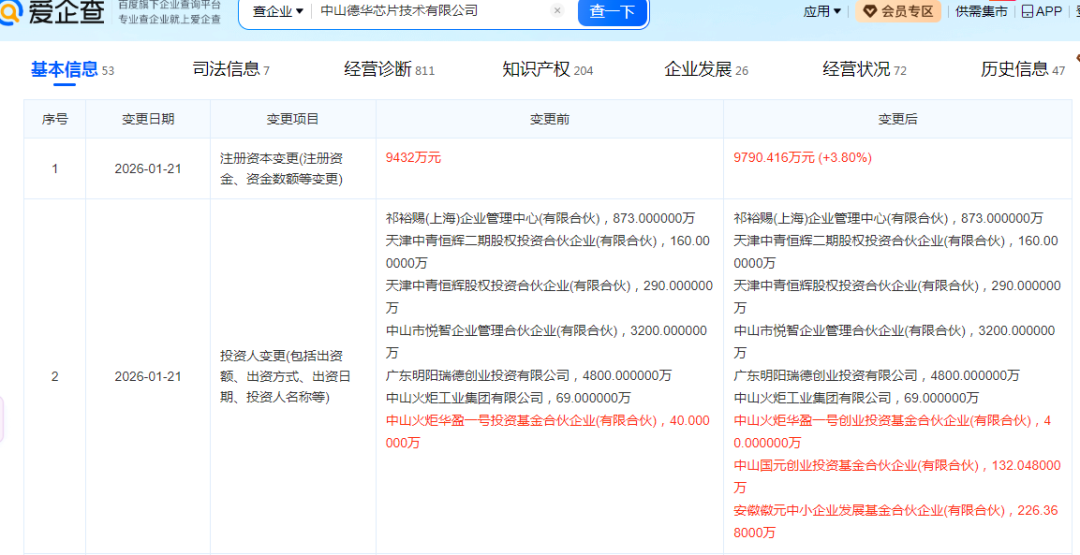The height and width of the screenshot is (555, 1080).
Task: View the 经营状况 tab
Action: (x=856, y=69)
